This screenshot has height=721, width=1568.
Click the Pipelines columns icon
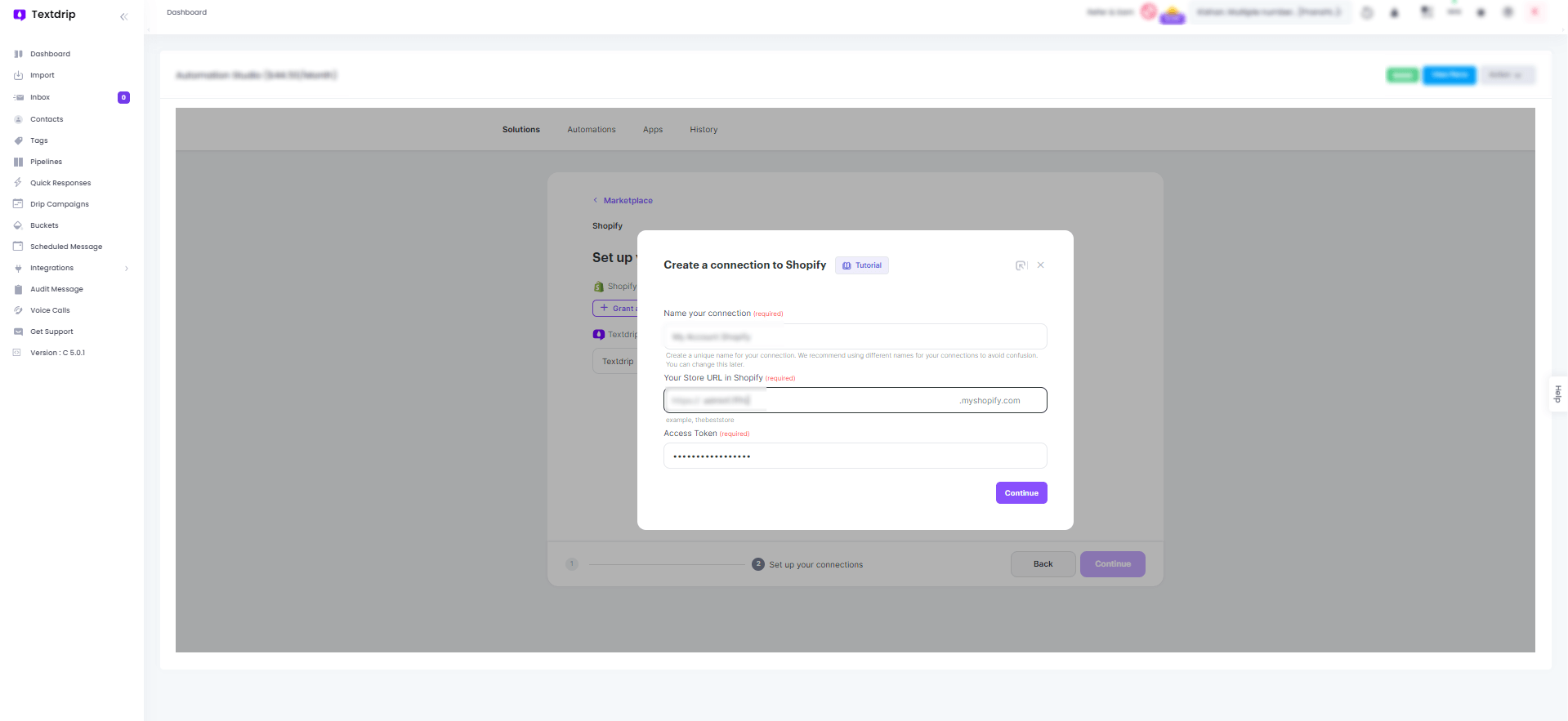point(18,162)
